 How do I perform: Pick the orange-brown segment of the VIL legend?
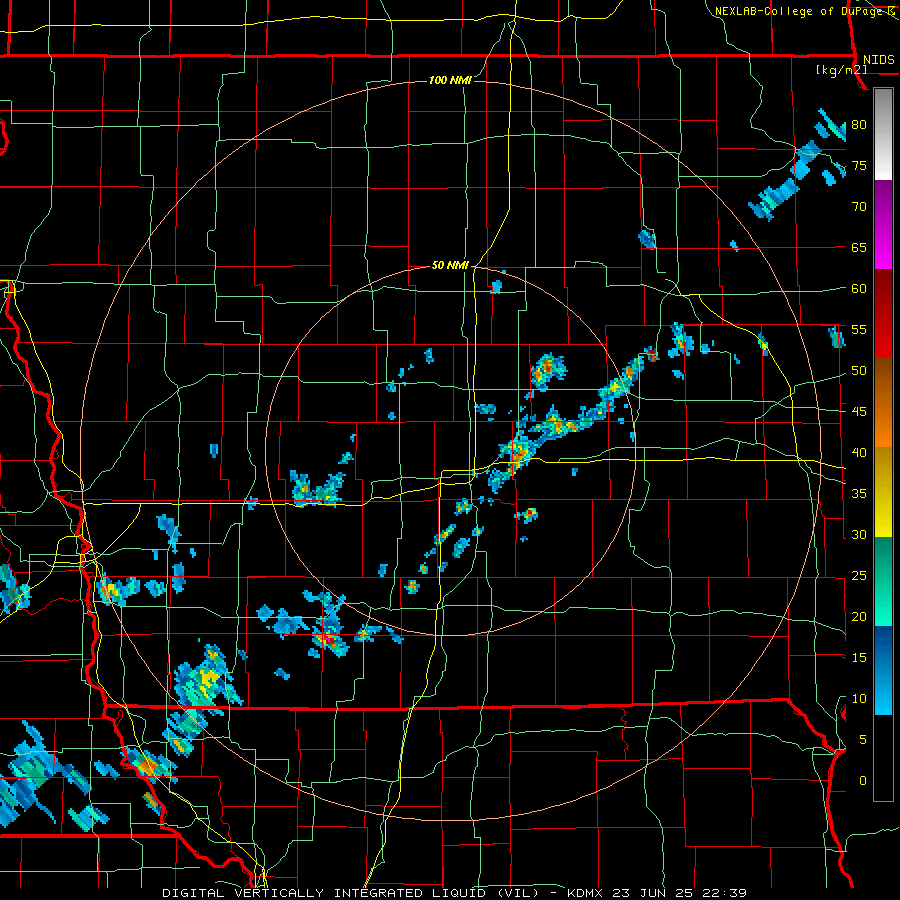883,403
